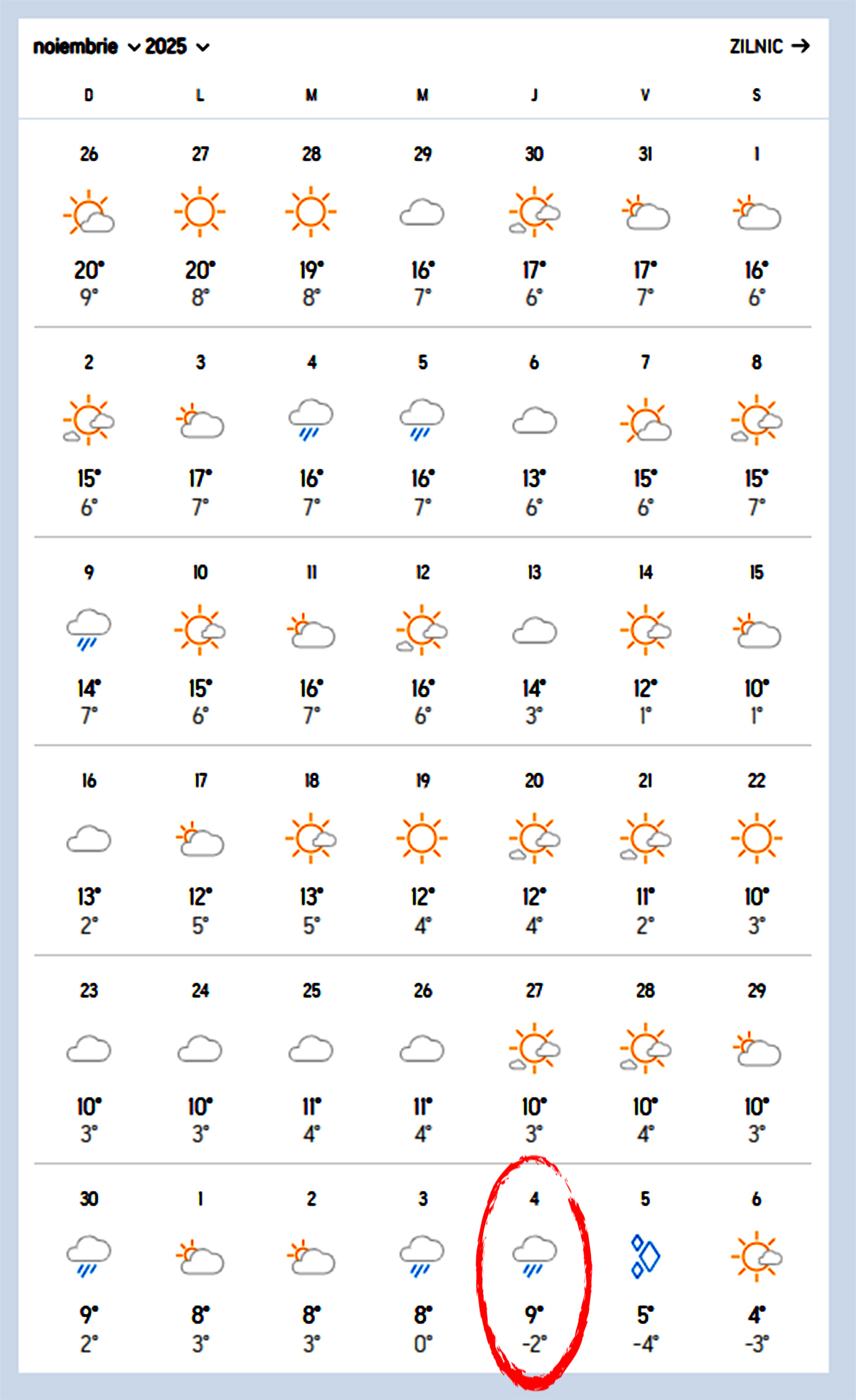Select the circled rain icon December 4
856x1400 pixels.
(534, 1255)
